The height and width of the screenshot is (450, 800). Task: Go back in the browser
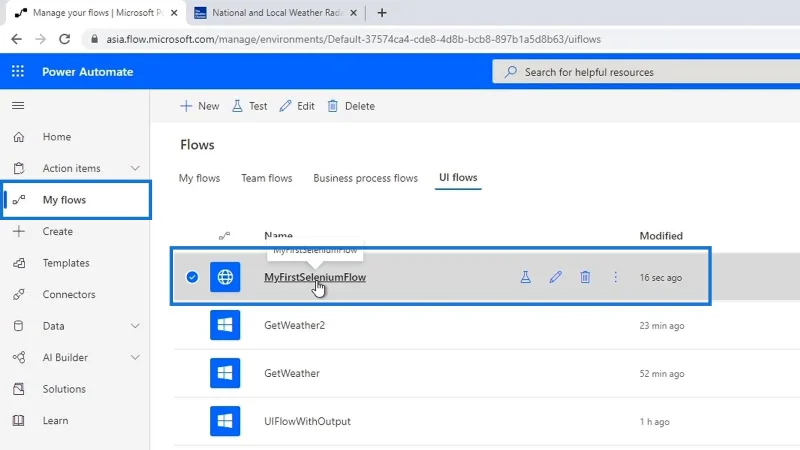coord(16,39)
